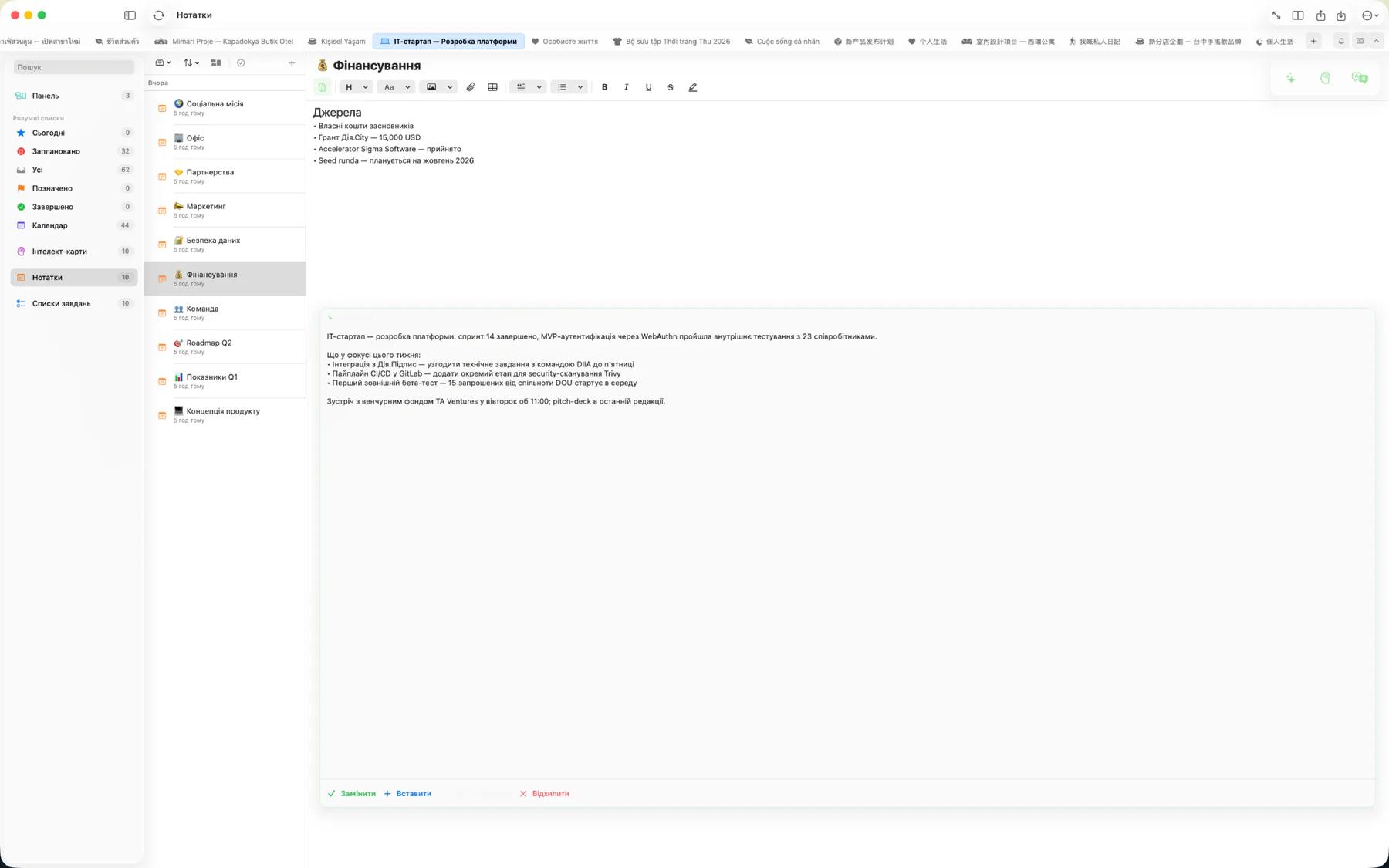1389x868 pixels.
Task: Open the Партнерства note
Action: click(x=225, y=176)
